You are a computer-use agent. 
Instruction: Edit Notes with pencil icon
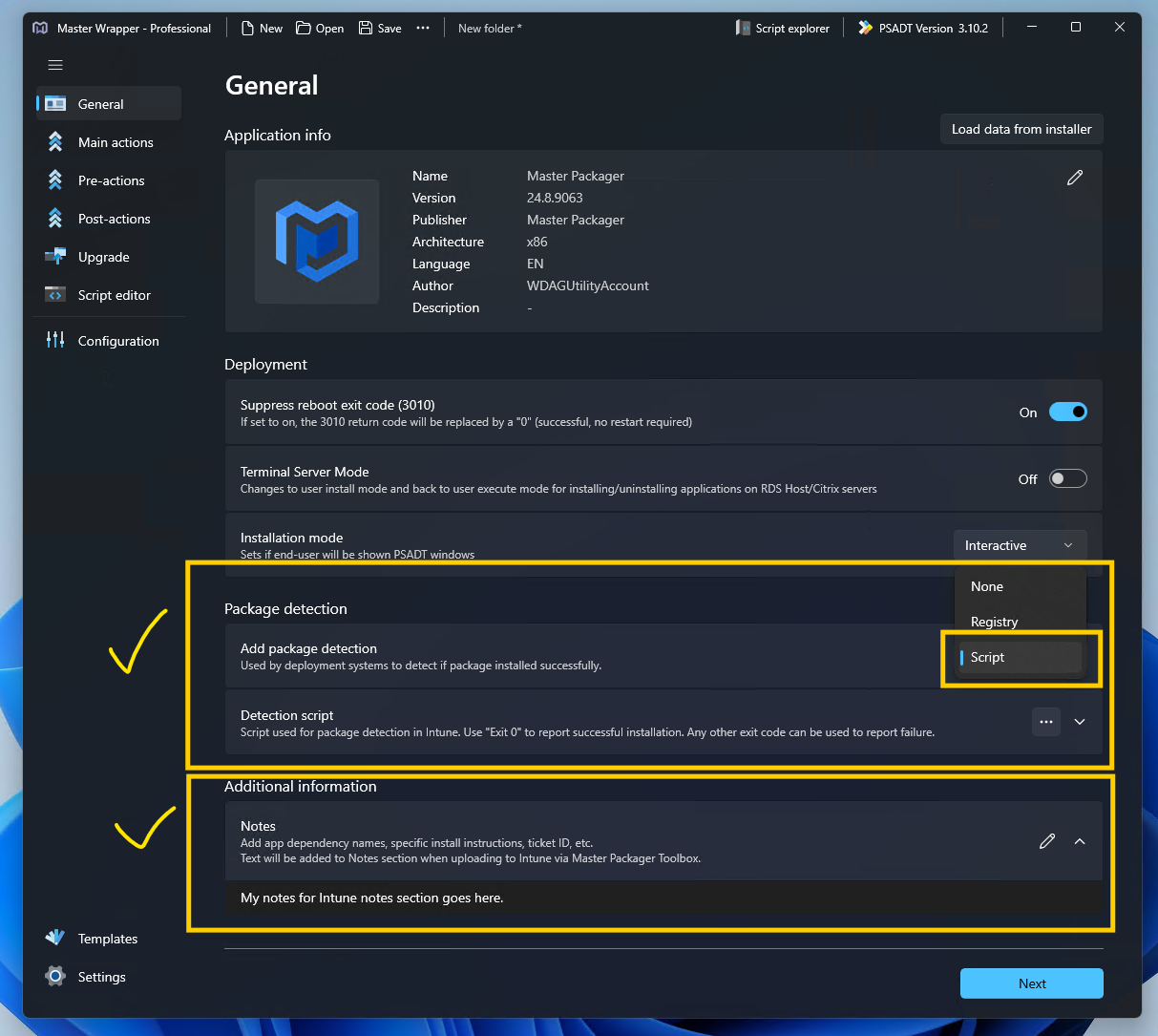tap(1047, 841)
